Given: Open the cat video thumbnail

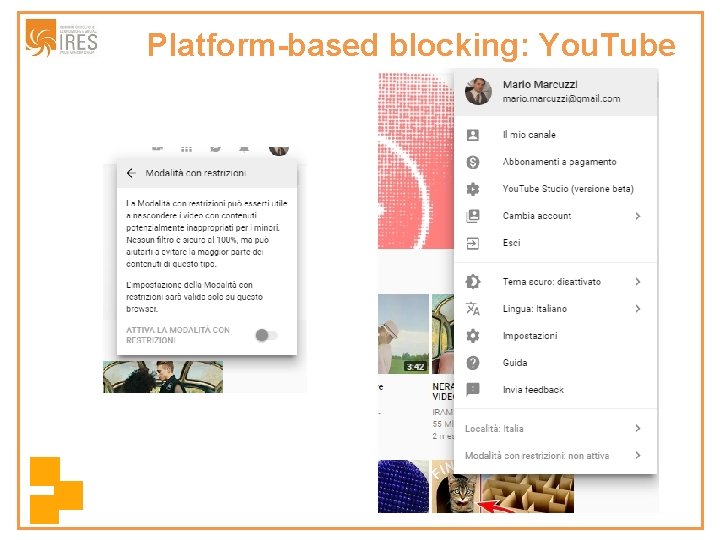Looking at the screenshot, I should tap(455, 487).
